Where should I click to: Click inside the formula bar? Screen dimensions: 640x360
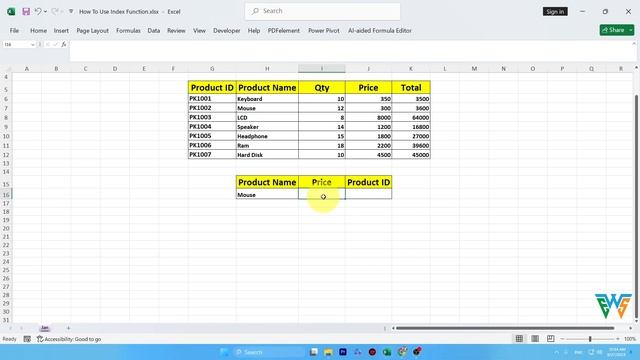(351, 51)
